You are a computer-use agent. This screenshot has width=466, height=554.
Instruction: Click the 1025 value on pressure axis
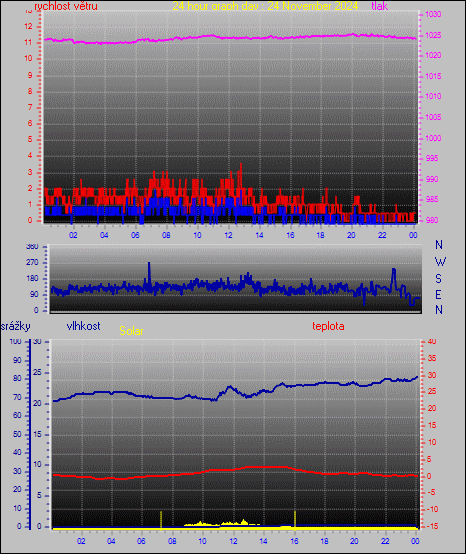[433, 35]
